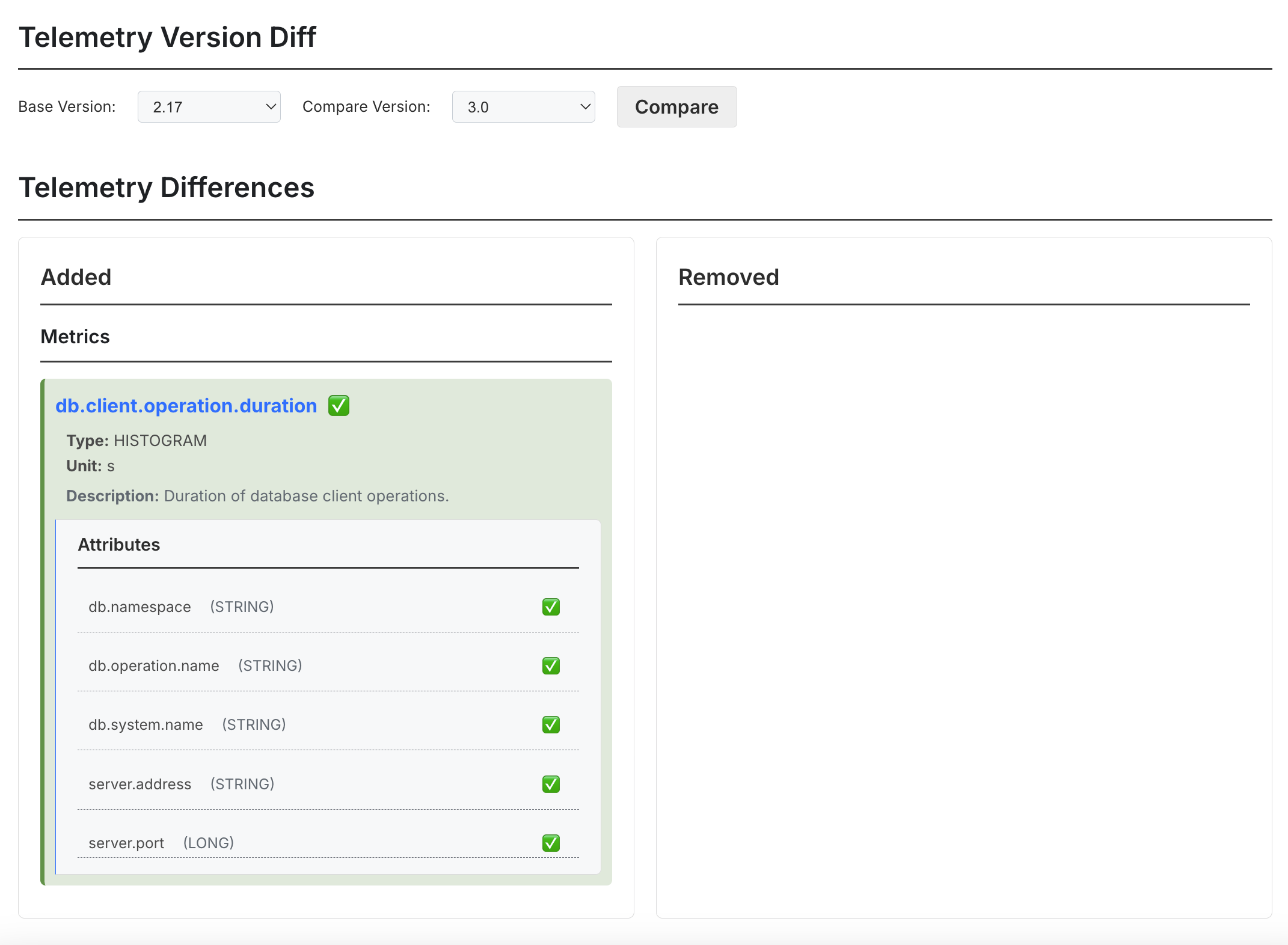Image resolution: width=1288 pixels, height=945 pixels.
Task: Click green check on db.system.name row
Action: pos(551,724)
